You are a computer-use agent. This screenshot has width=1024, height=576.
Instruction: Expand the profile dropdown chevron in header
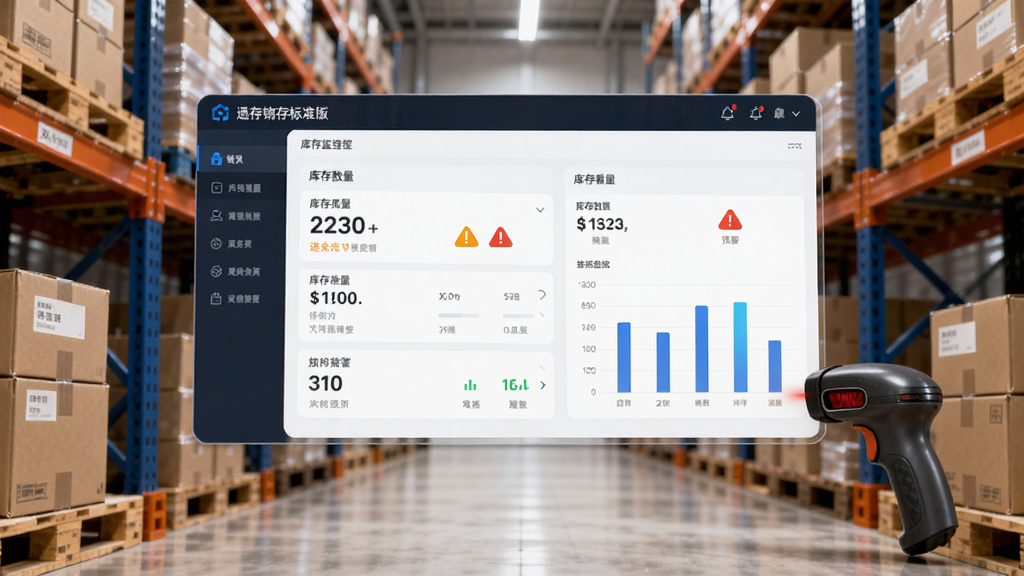796,114
